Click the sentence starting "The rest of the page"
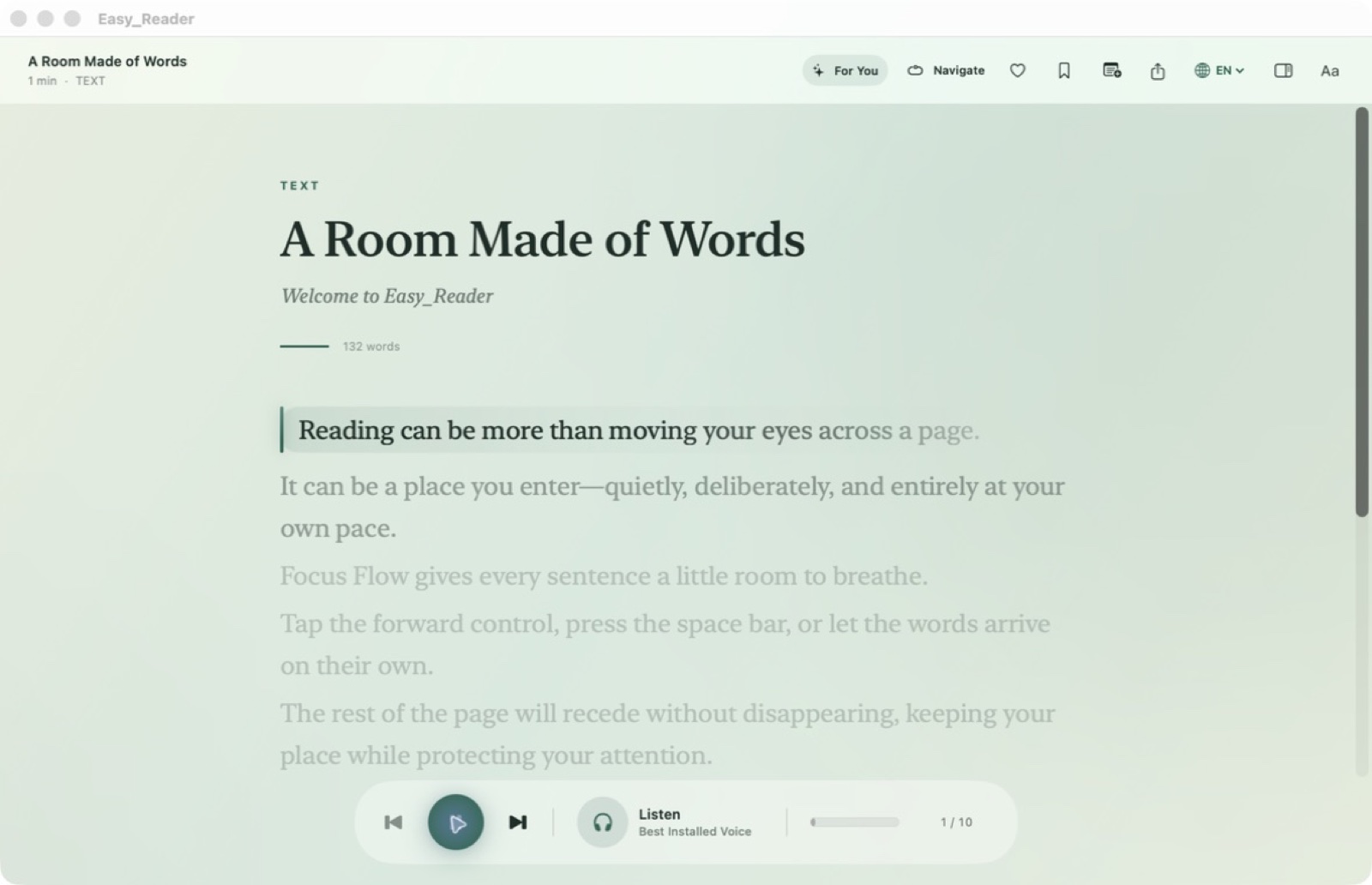The width and height of the screenshot is (1372, 885). pyautogui.click(x=668, y=734)
